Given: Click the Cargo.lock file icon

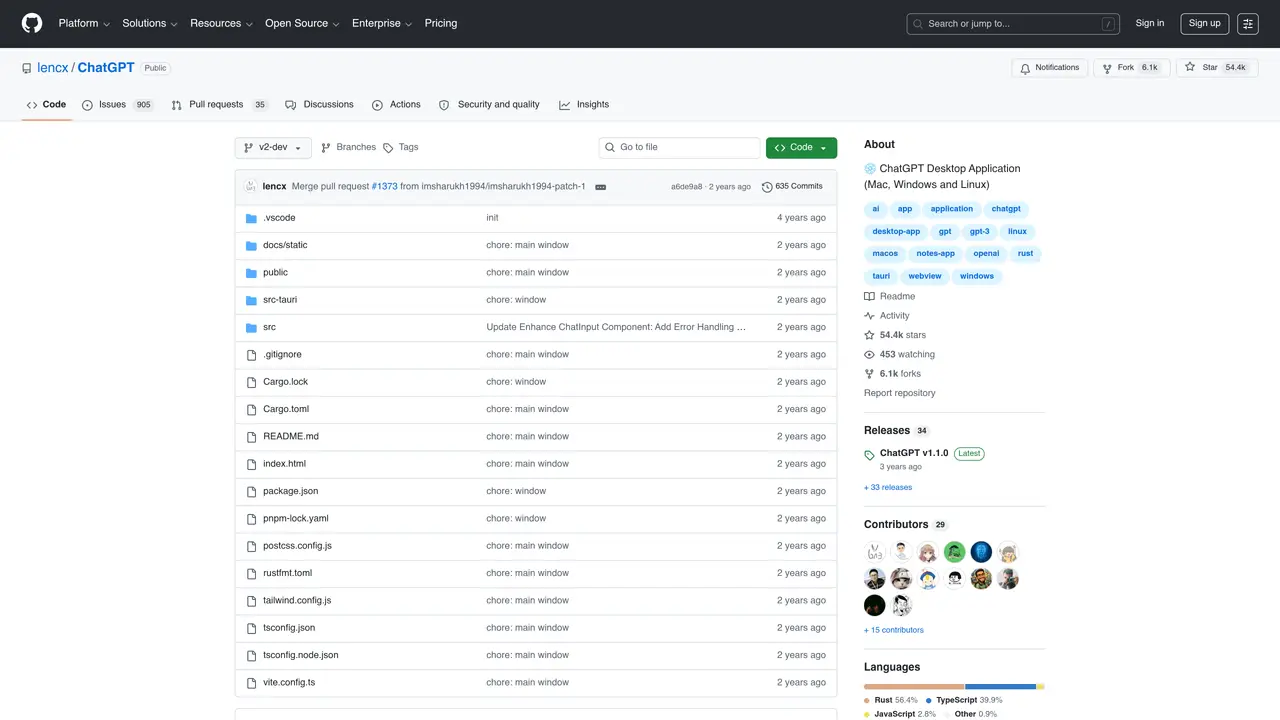Looking at the screenshot, I should coord(252,382).
